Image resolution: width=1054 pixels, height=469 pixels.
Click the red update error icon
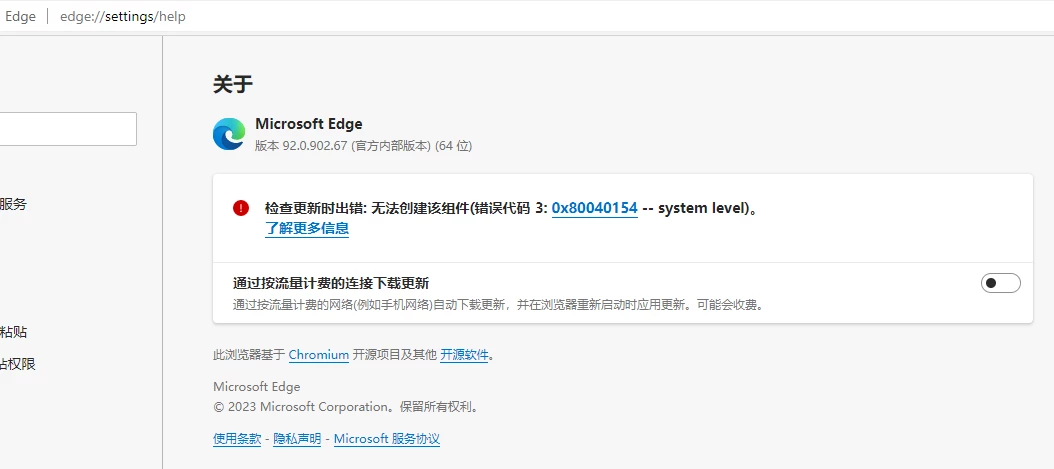point(241,208)
